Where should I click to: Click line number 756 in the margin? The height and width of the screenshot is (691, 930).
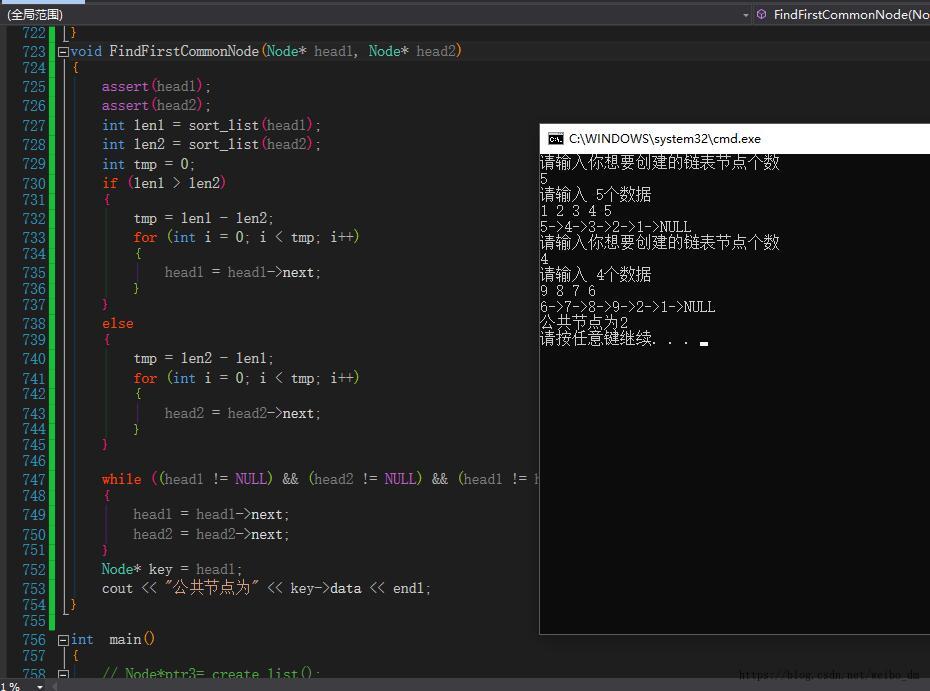34,639
